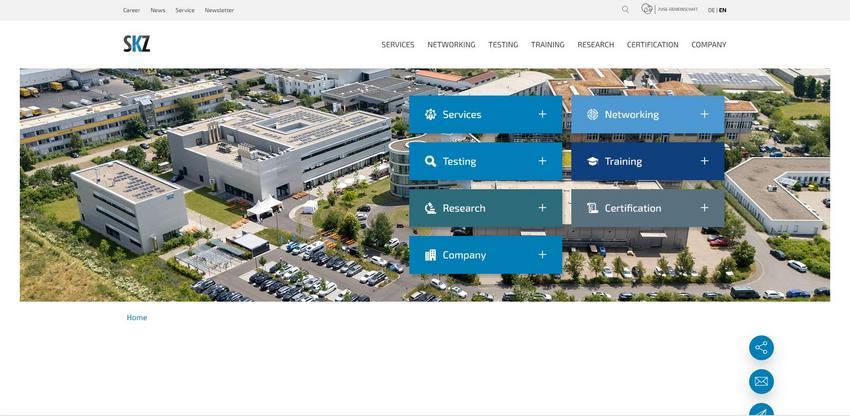The image size is (850, 416).
Task: Open the share floating button
Action: (x=761, y=348)
